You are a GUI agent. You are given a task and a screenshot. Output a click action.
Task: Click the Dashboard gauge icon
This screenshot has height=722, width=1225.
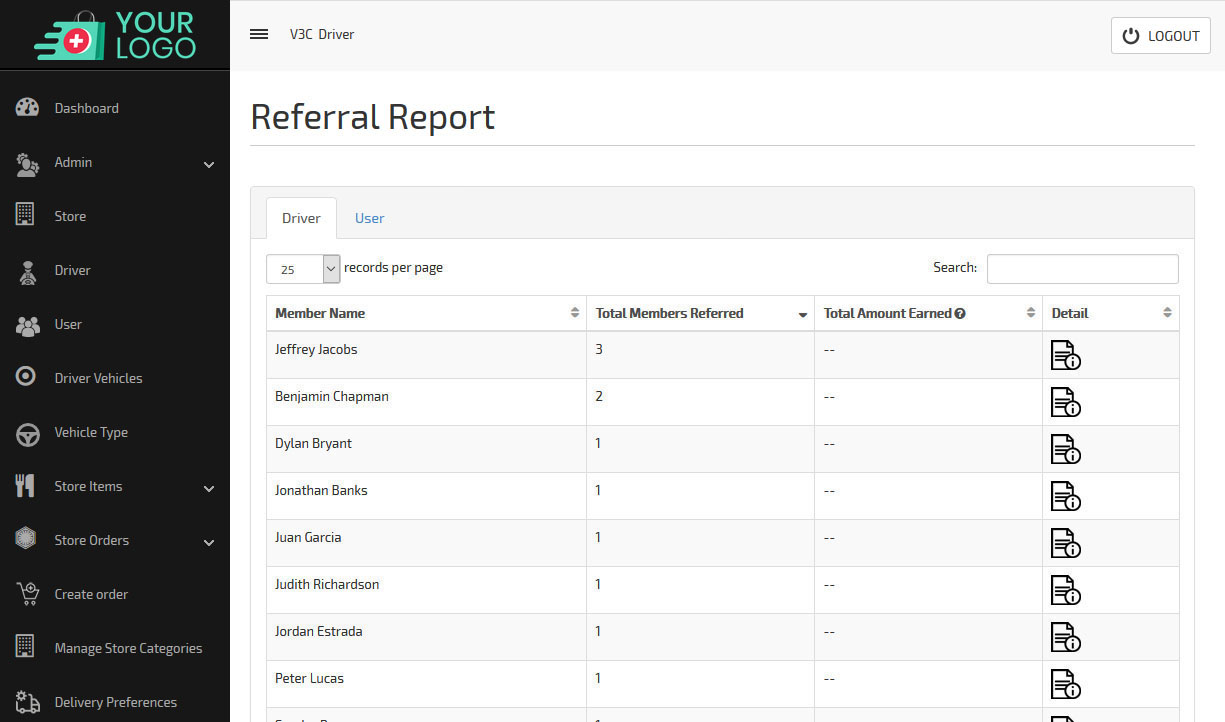27,108
